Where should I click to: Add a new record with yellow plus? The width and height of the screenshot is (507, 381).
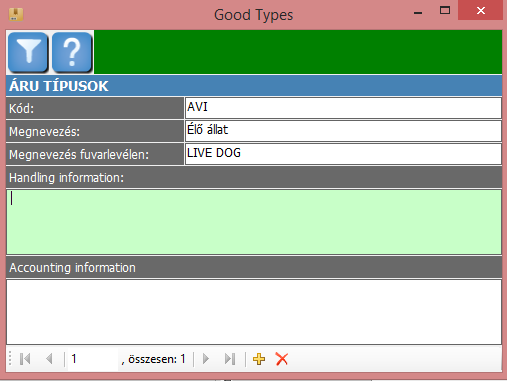pos(259,359)
